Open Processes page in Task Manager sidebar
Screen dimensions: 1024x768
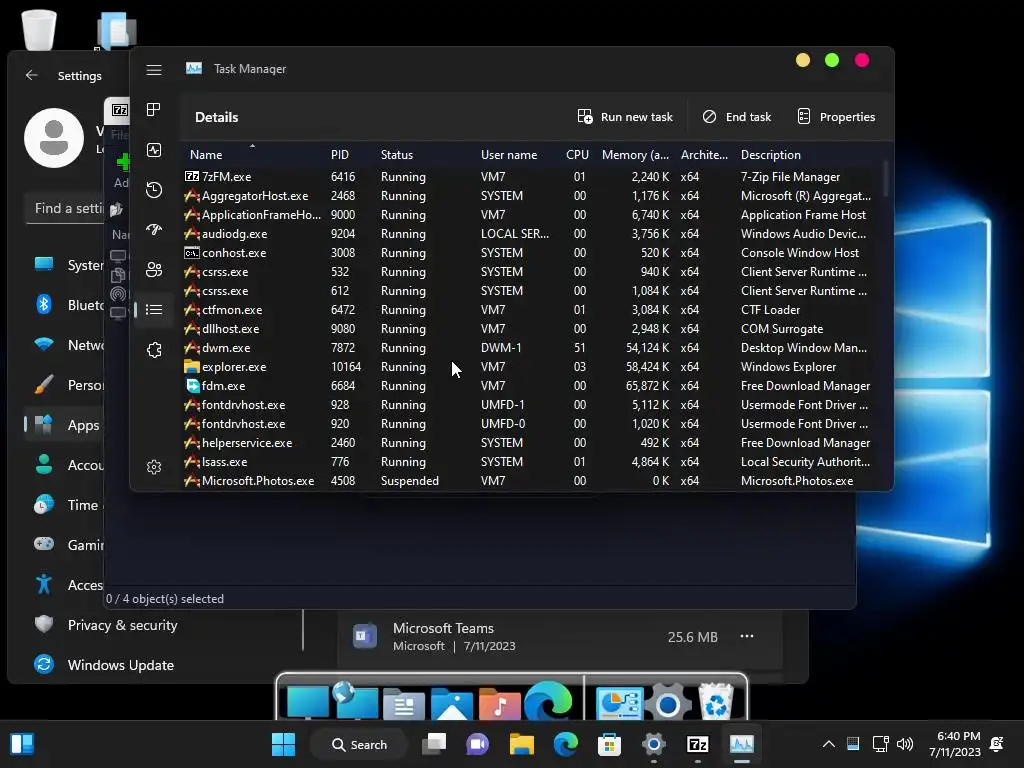pyautogui.click(x=154, y=110)
